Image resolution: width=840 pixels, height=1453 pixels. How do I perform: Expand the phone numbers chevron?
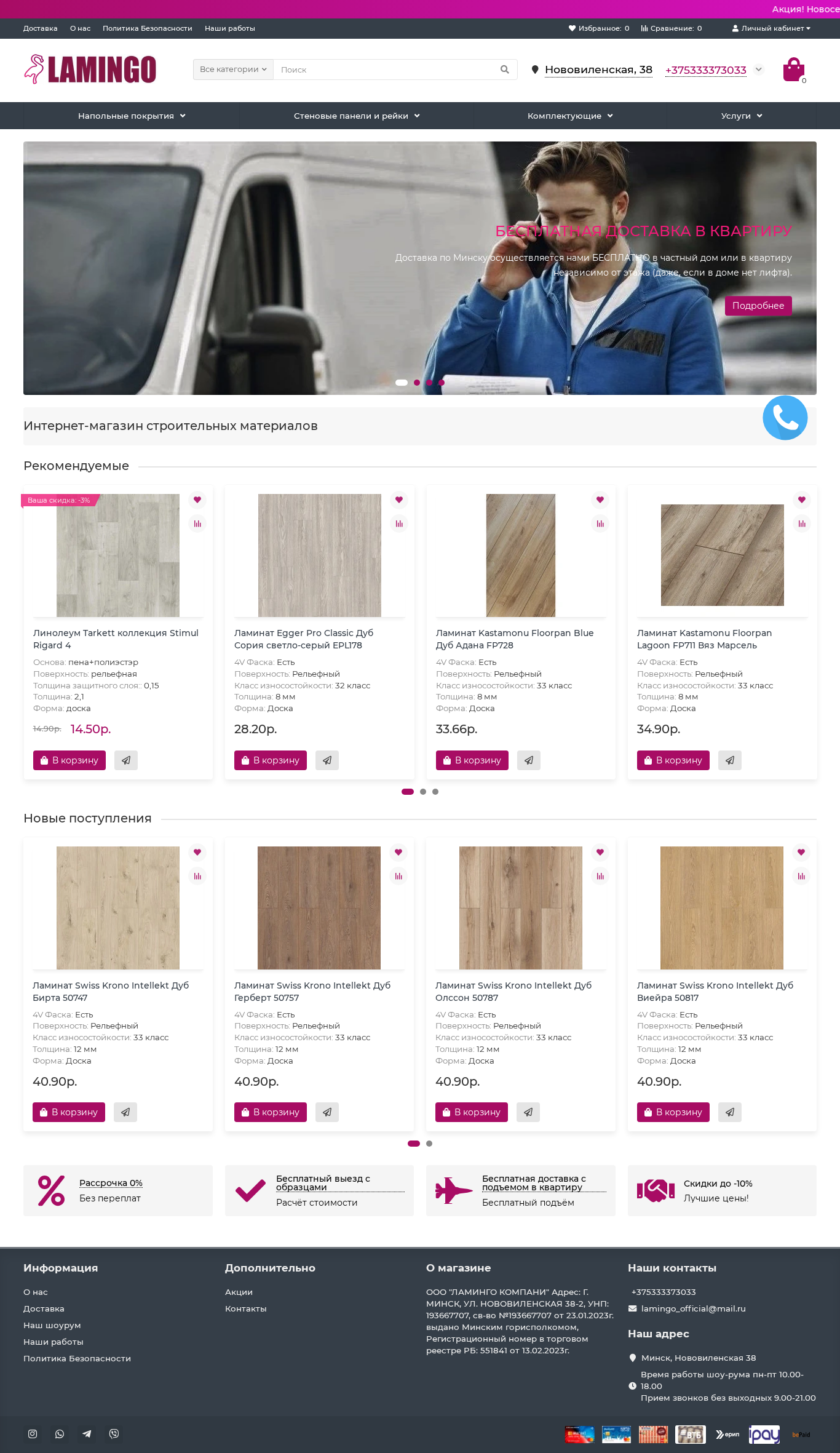pos(759,70)
